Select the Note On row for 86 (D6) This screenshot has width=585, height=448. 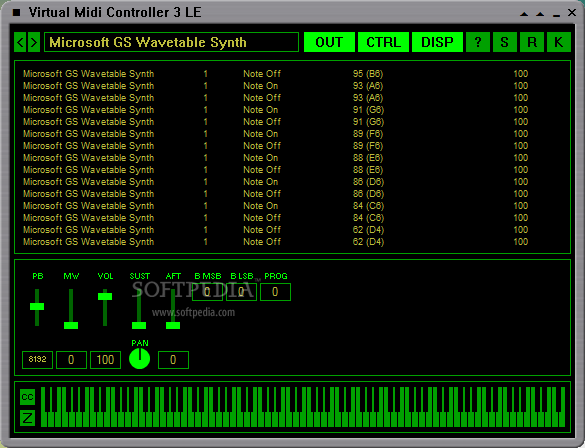(x=275, y=182)
